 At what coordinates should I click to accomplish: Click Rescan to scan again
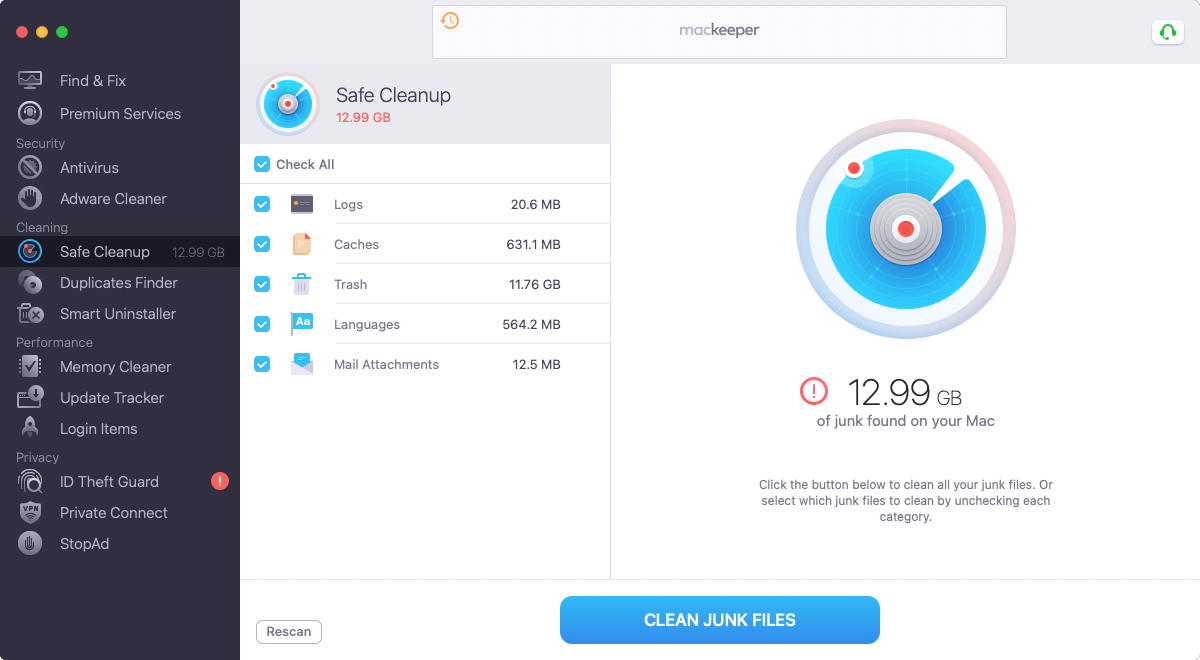click(x=288, y=631)
